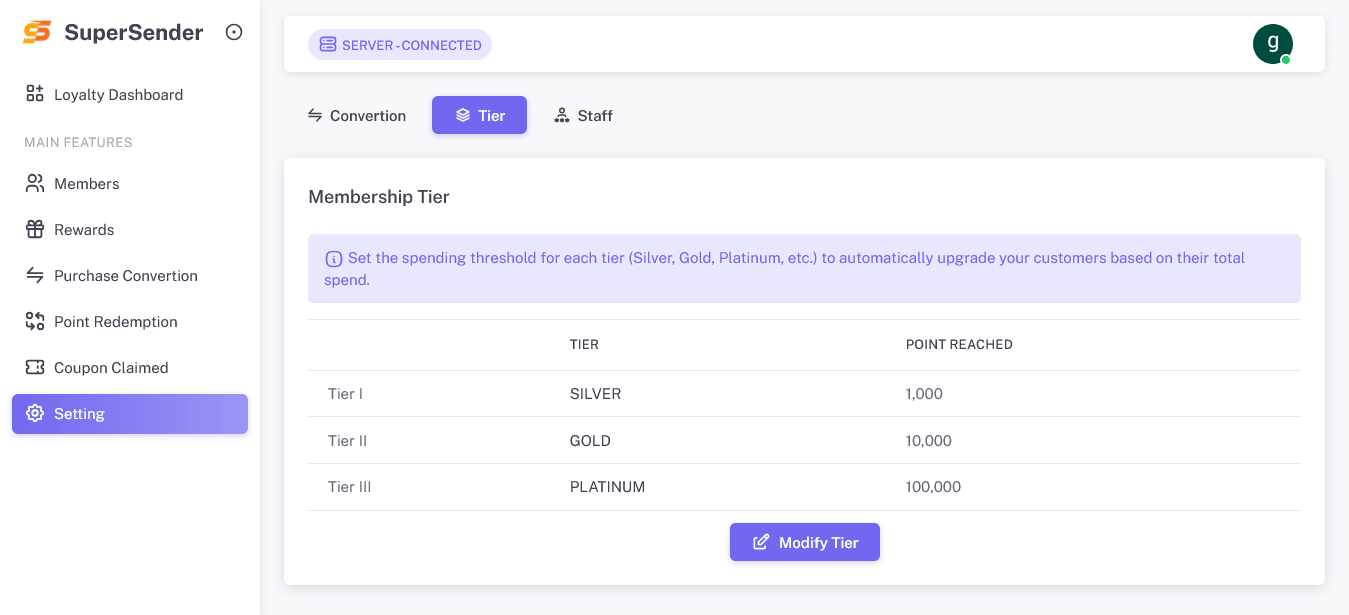
Task: Open the user avatar profile menu
Action: pyautogui.click(x=1272, y=44)
